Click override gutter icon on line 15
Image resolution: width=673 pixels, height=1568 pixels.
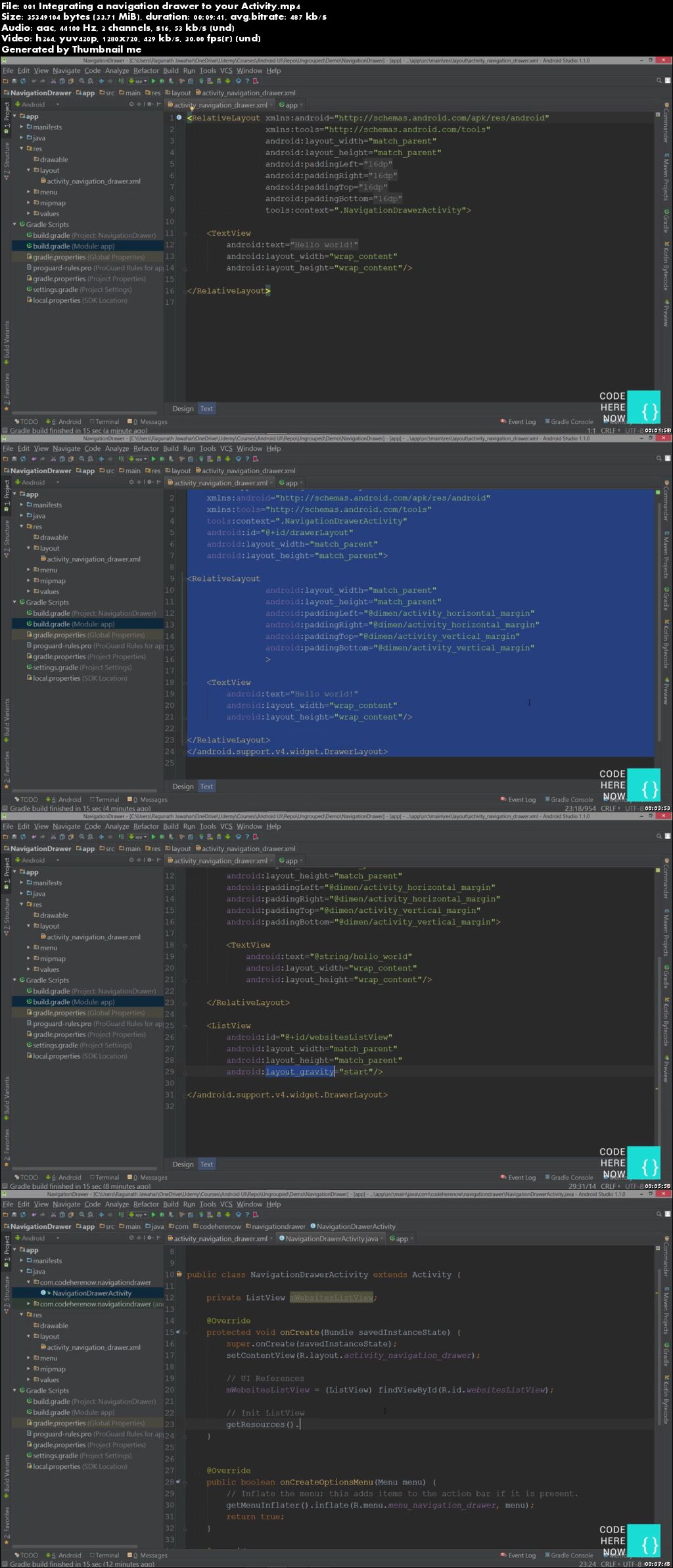pos(179,1332)
